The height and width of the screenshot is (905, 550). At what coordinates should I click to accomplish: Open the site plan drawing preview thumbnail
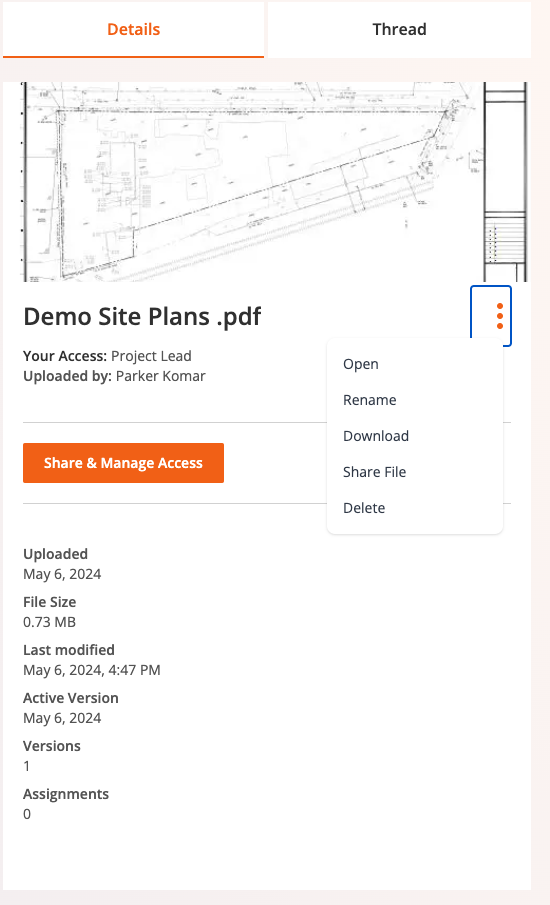275,182
